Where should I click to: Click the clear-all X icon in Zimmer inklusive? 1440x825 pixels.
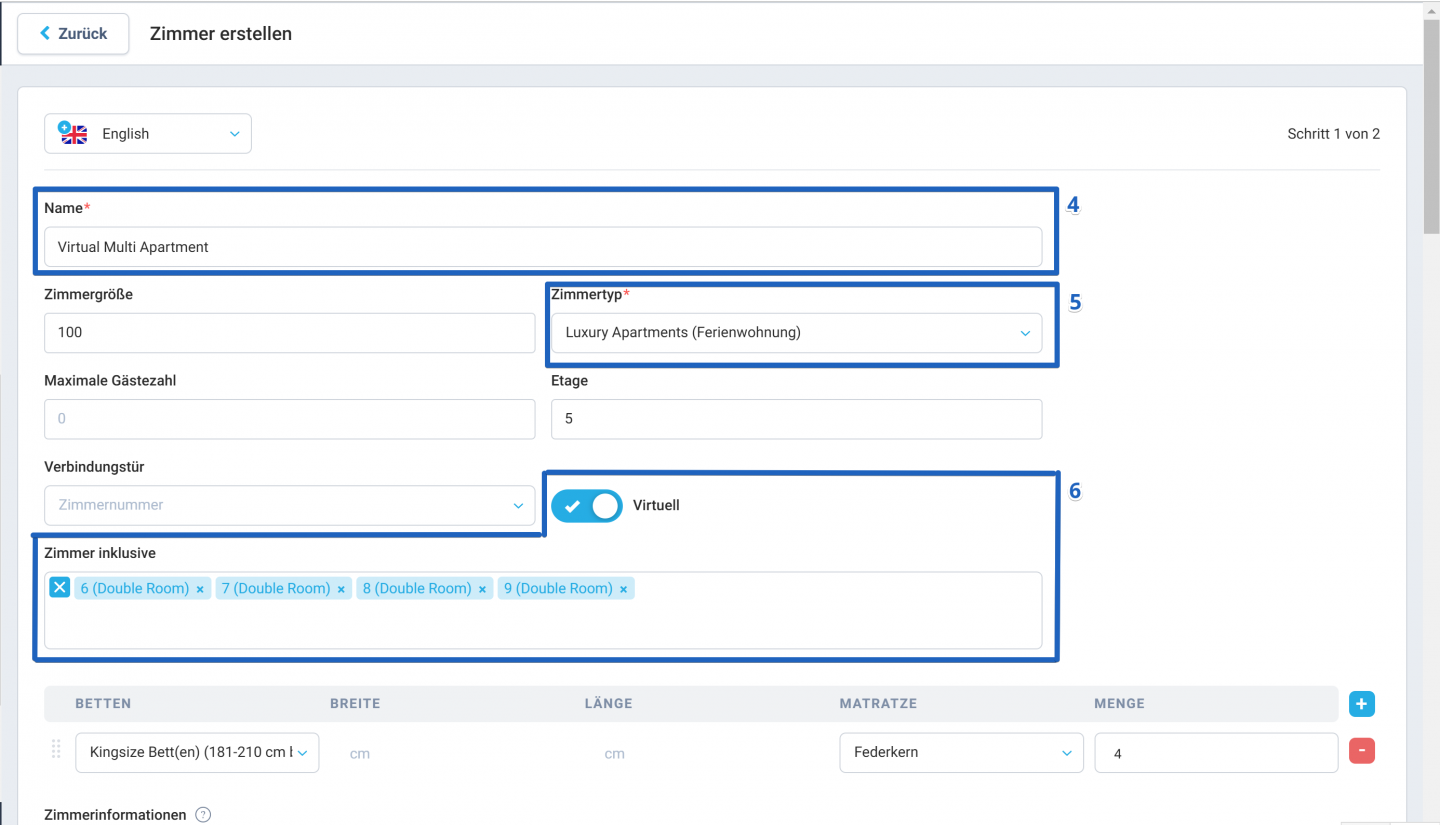(x=60, y=588)
